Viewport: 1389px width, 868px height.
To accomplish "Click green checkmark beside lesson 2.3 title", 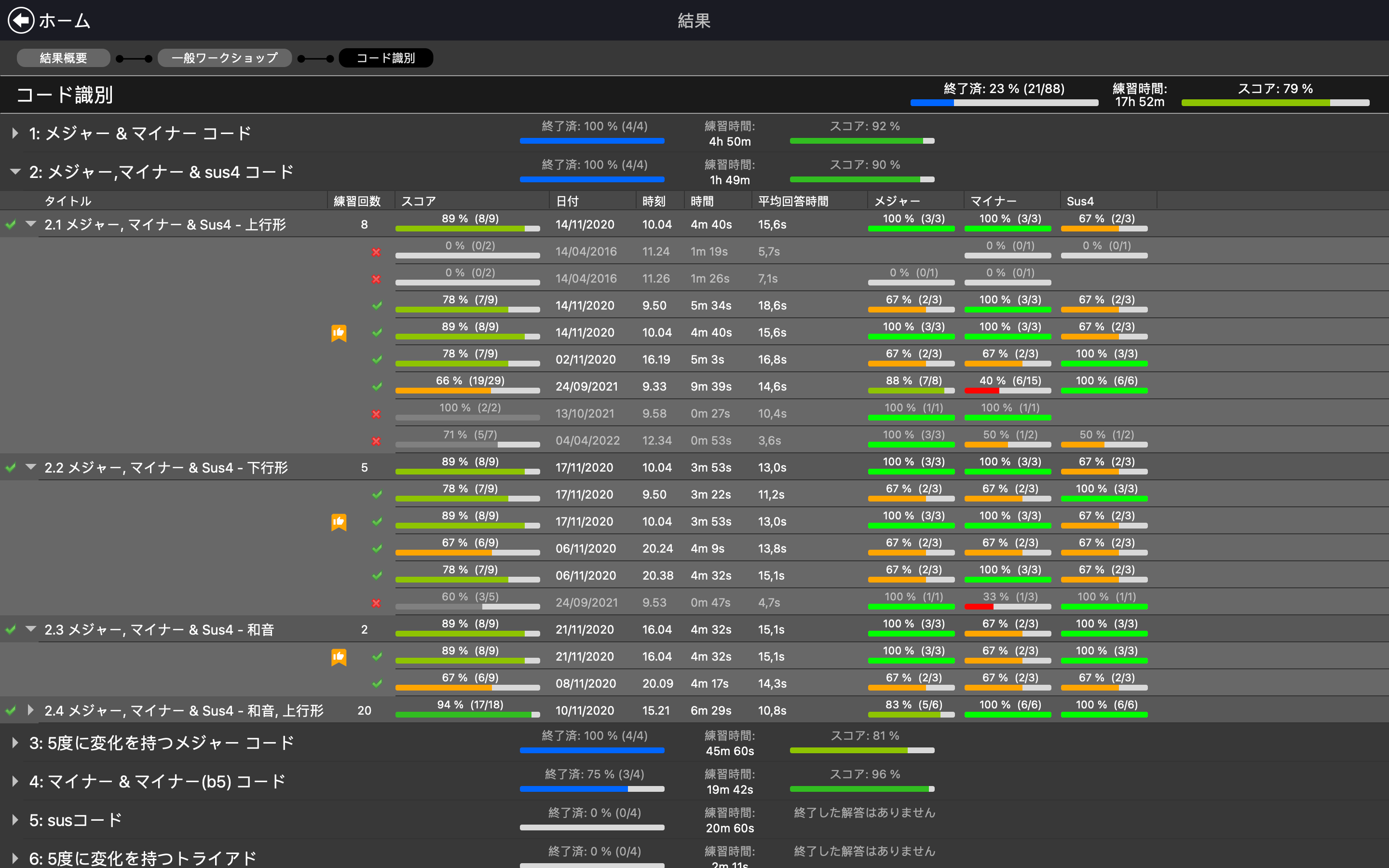I will 11,630.
